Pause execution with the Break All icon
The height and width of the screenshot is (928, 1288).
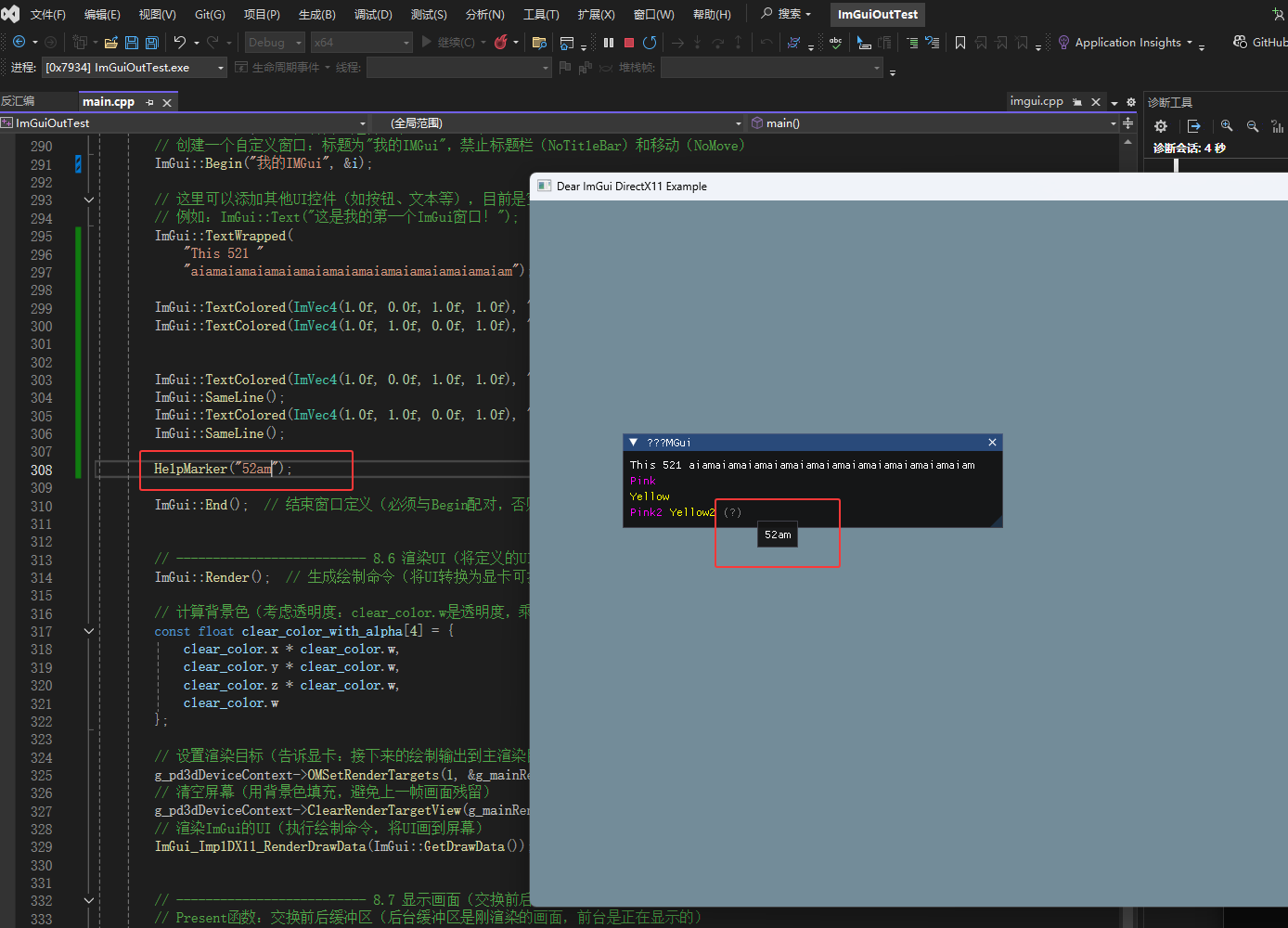pos(608,42)
